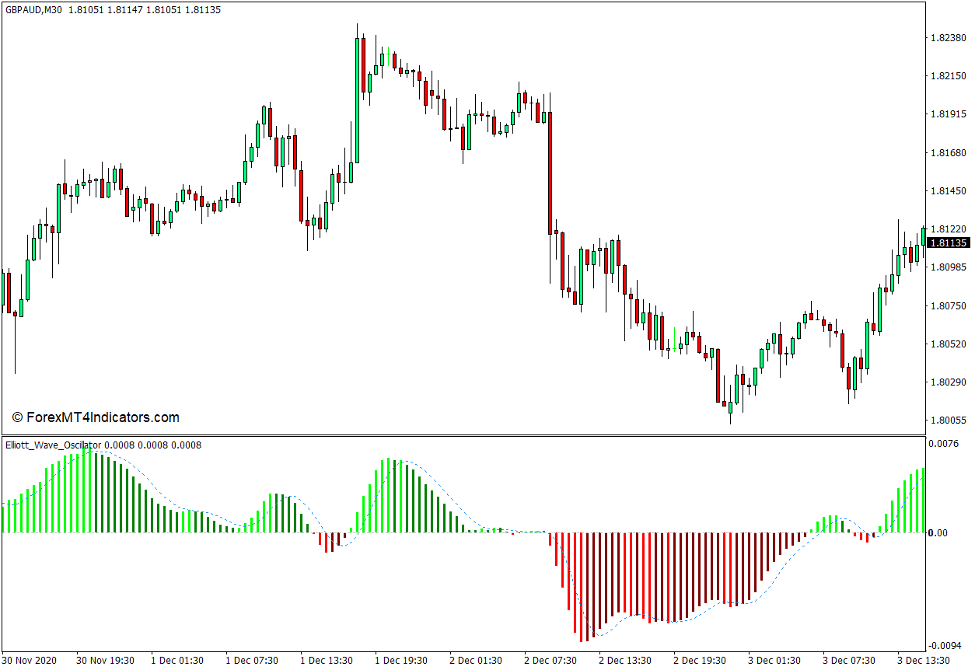Click the current price tag 1.81135
977x670 pixels.
(x=948, y=243)
